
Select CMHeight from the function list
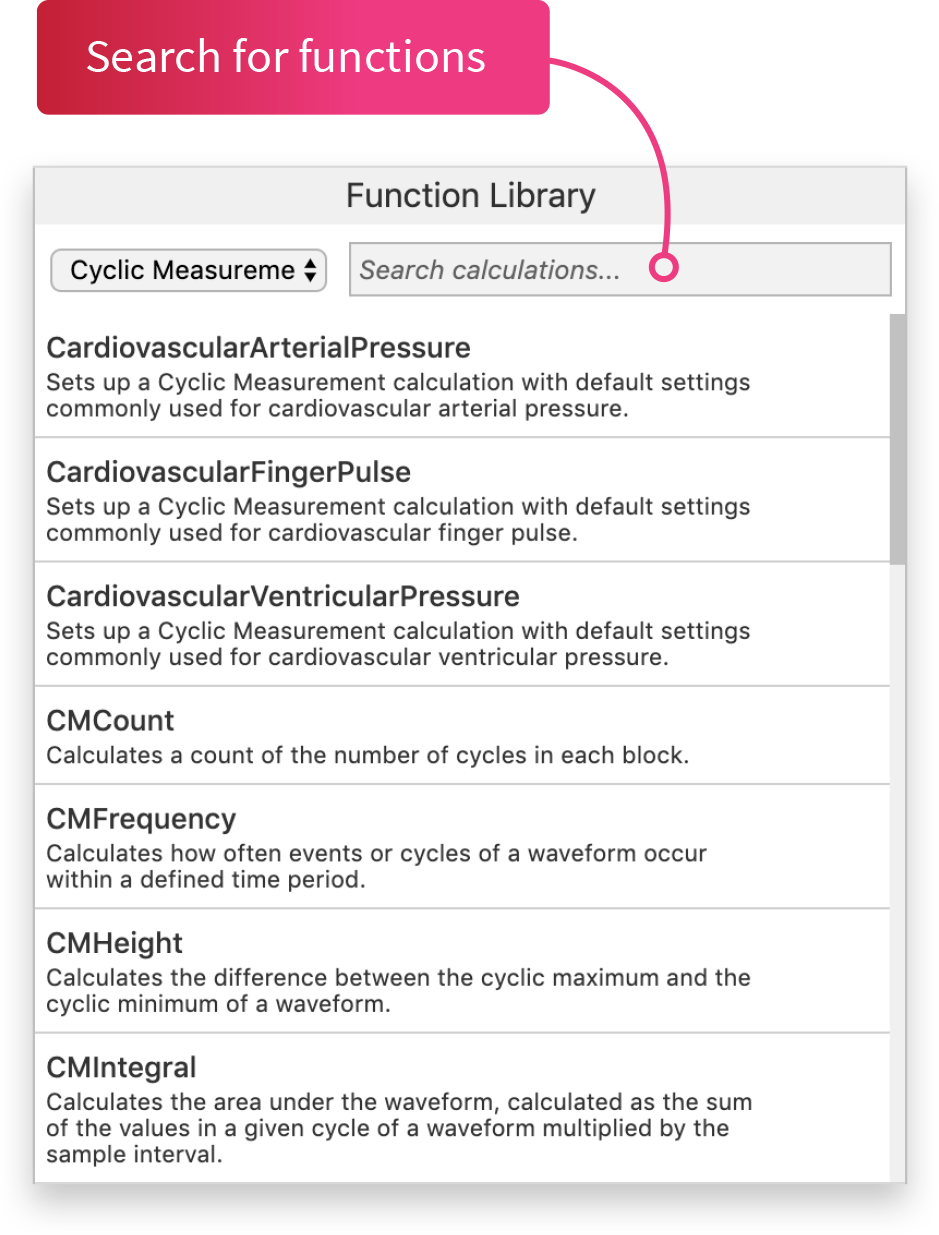click(x=115, y=942)
